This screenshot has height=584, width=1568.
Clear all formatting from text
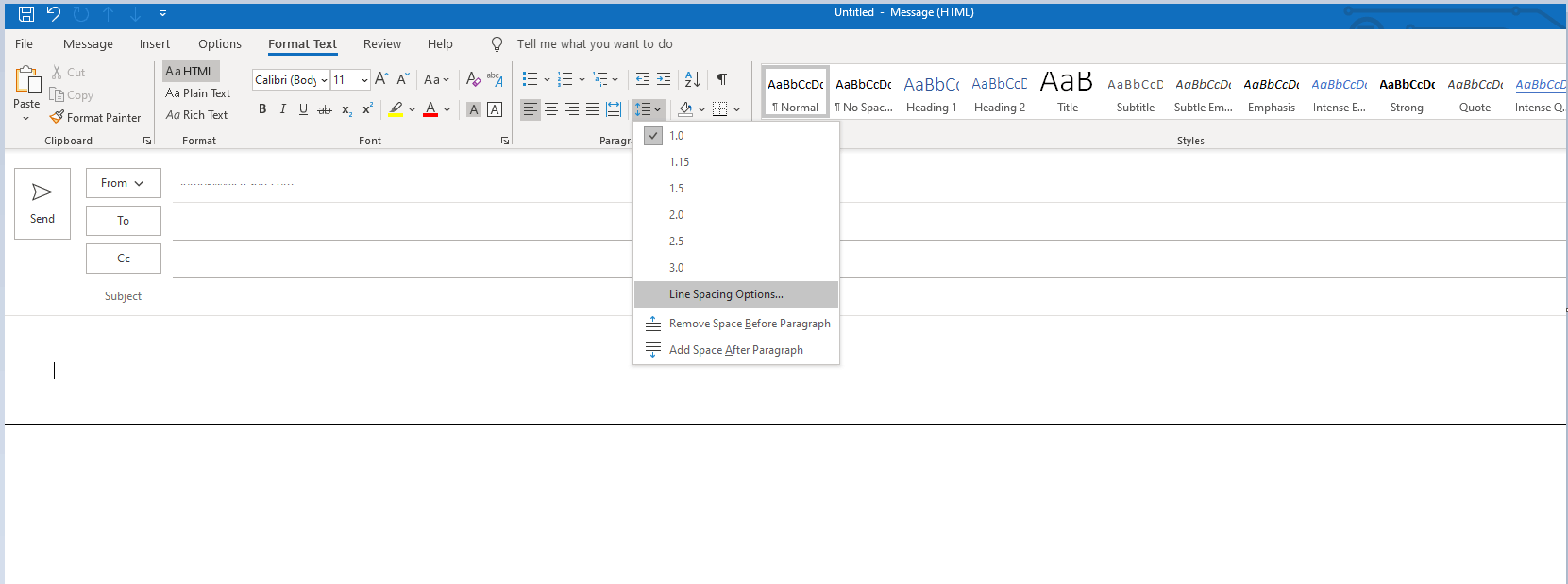473,79
